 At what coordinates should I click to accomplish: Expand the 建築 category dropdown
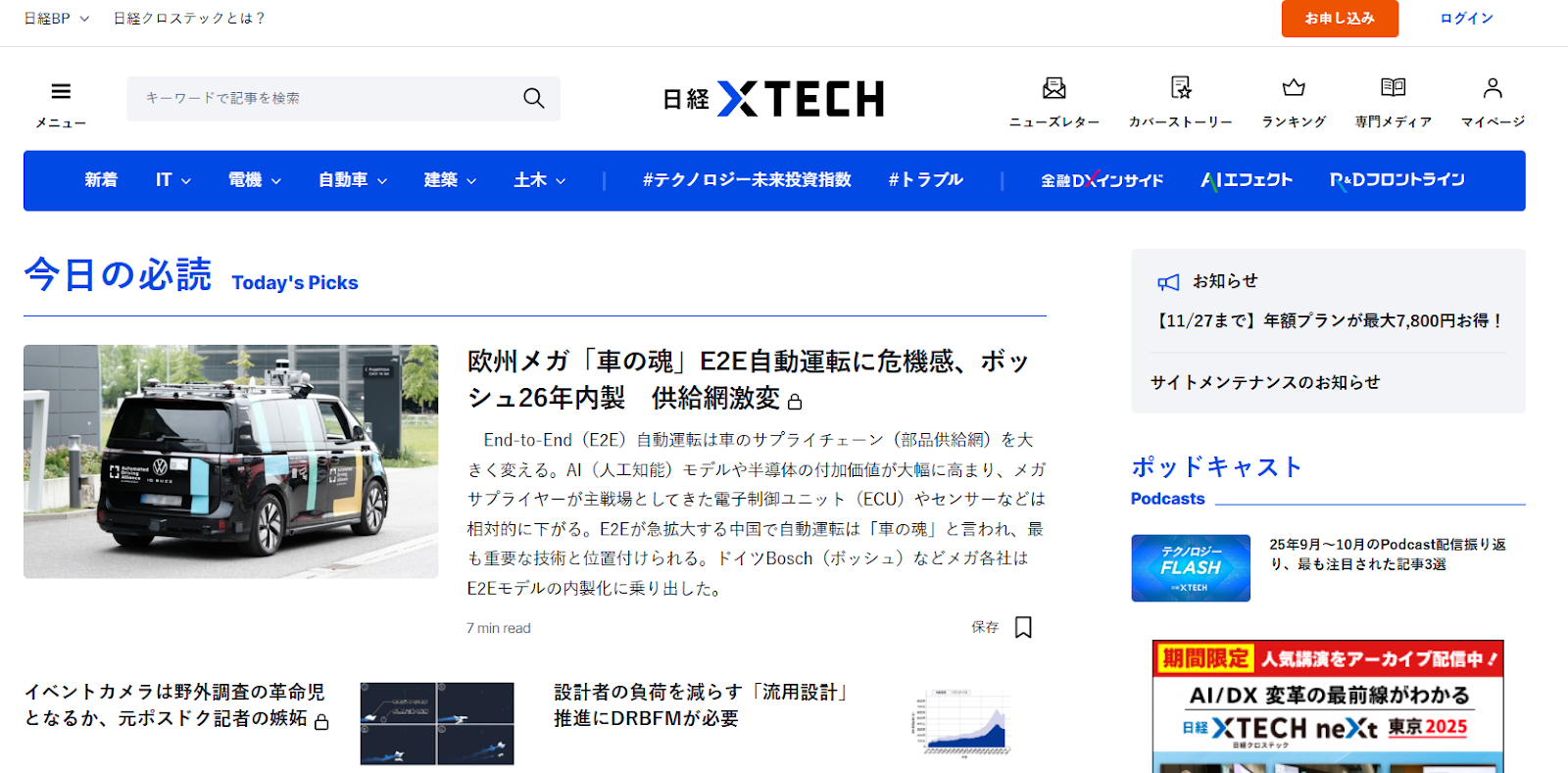450,180
